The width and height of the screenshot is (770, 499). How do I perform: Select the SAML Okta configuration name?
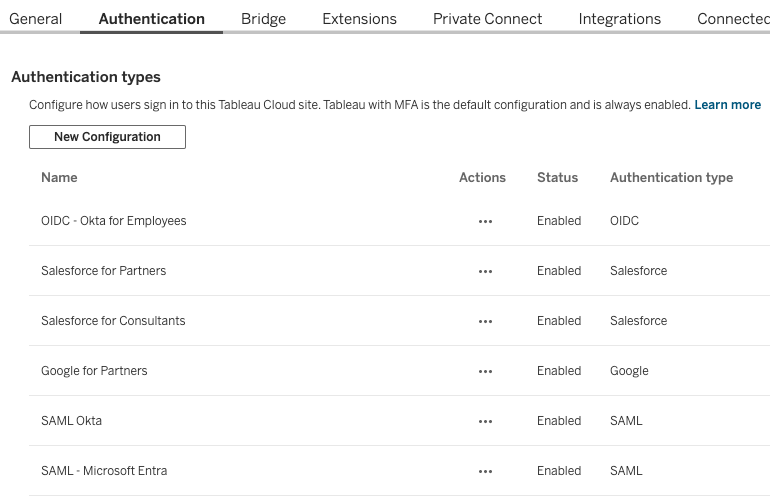pos(71,421)
